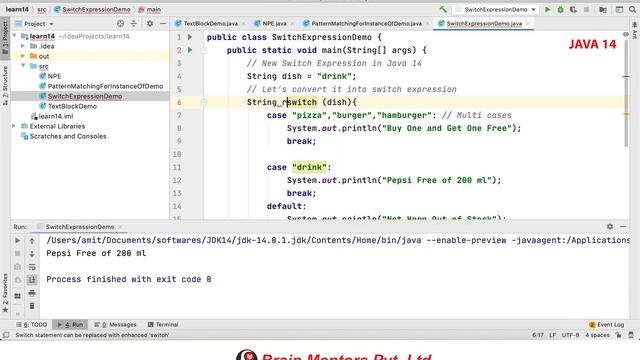Click the Stop icon in top toolbar
Screen dimensions: 640x360
tap(587, 9)
